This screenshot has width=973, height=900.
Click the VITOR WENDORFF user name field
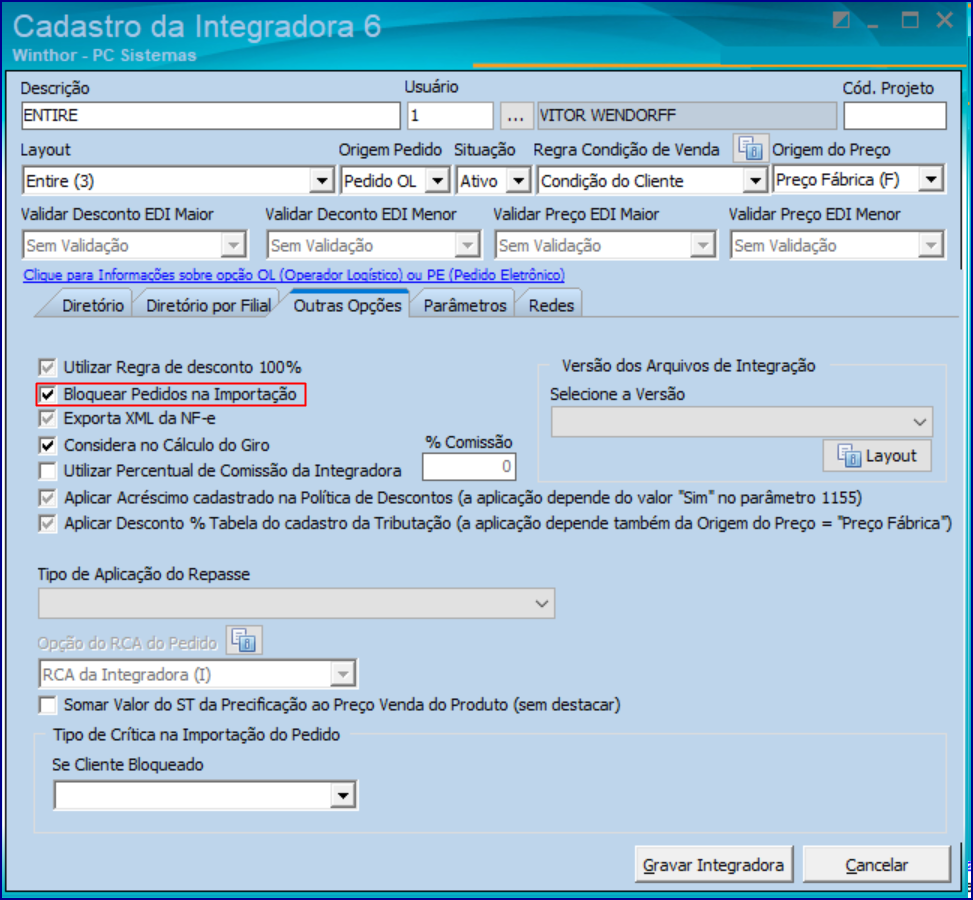[687, 116]
